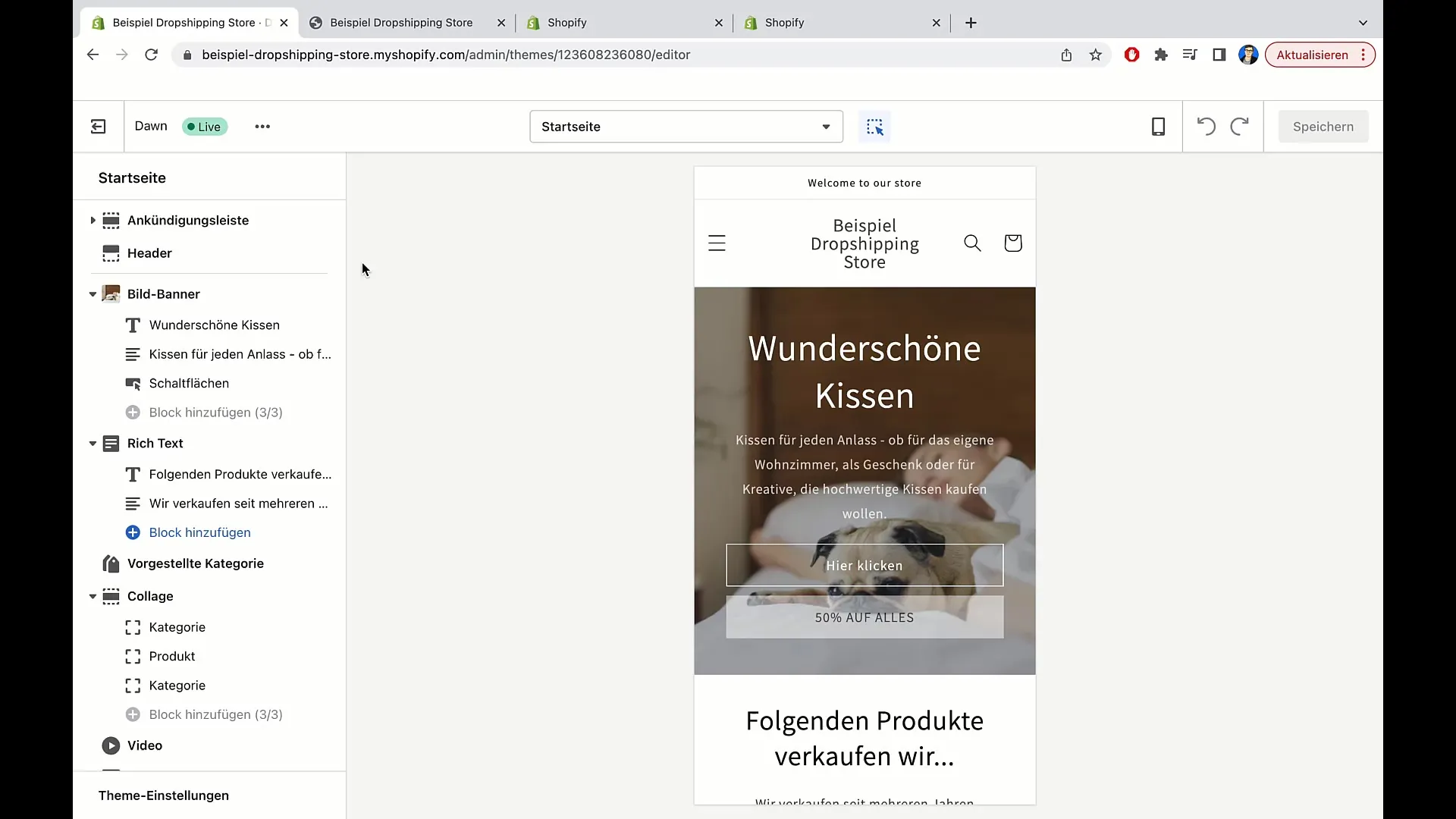Click the Ankündigungsleiste section toggle
This screenshot has height=819, width=1456.
point(92,220)
